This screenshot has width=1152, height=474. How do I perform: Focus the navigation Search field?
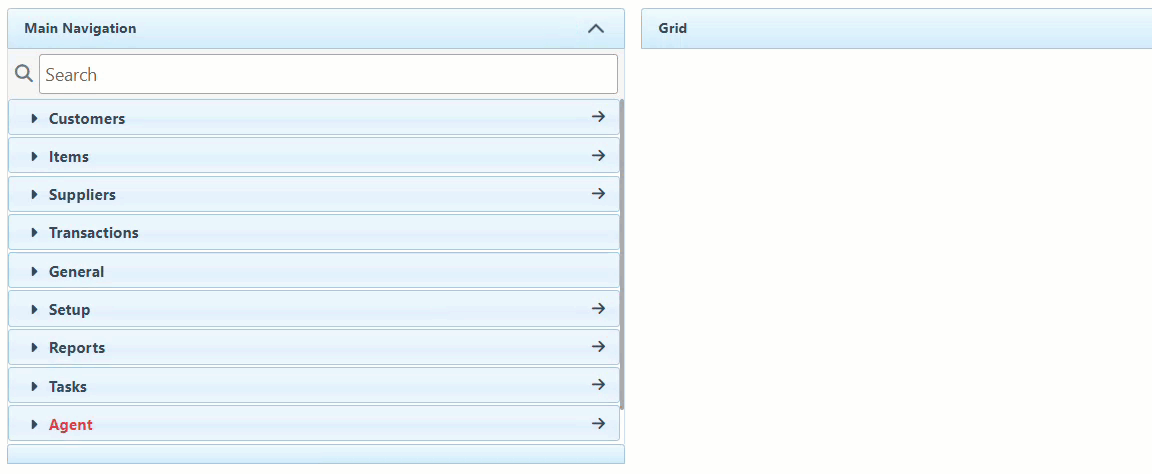pyautogui.click(x=328, y=75)
